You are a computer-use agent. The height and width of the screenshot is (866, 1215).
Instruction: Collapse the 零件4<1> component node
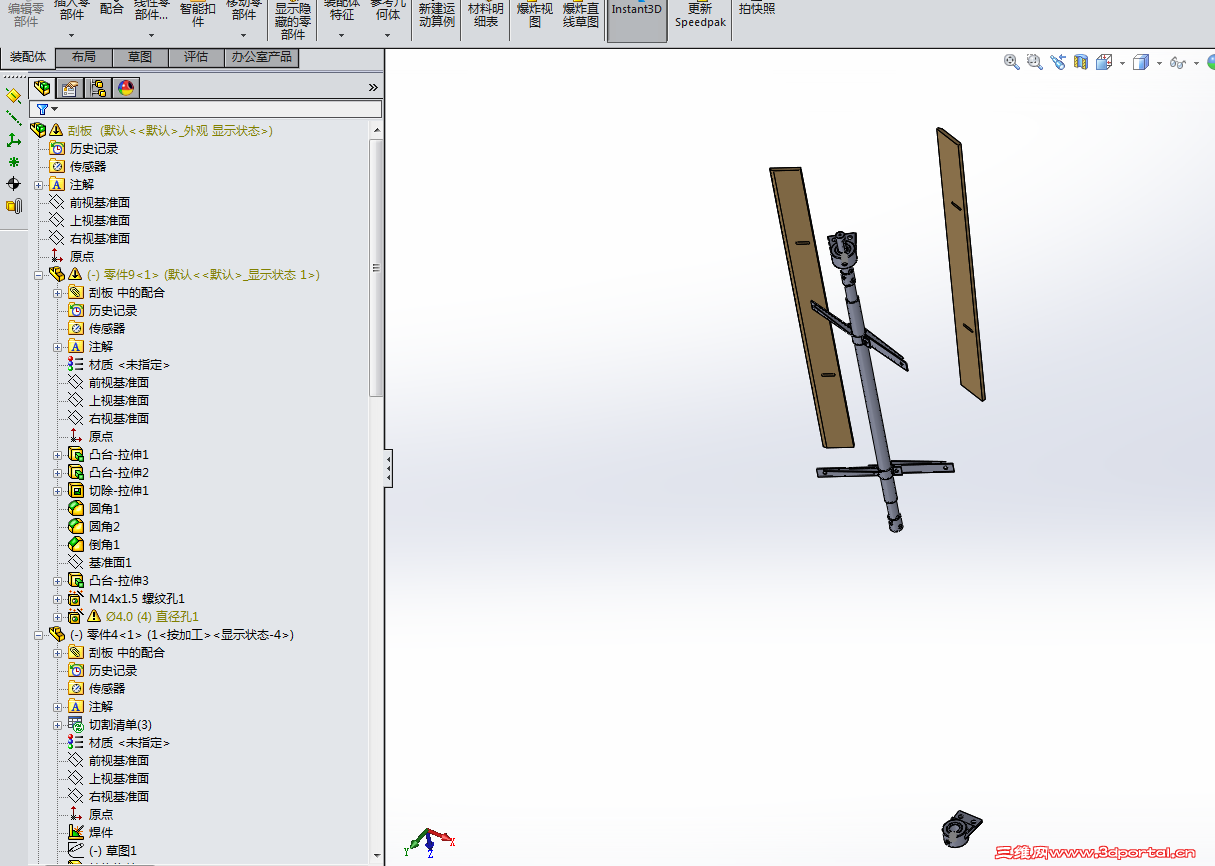click(x=39, y=634)
